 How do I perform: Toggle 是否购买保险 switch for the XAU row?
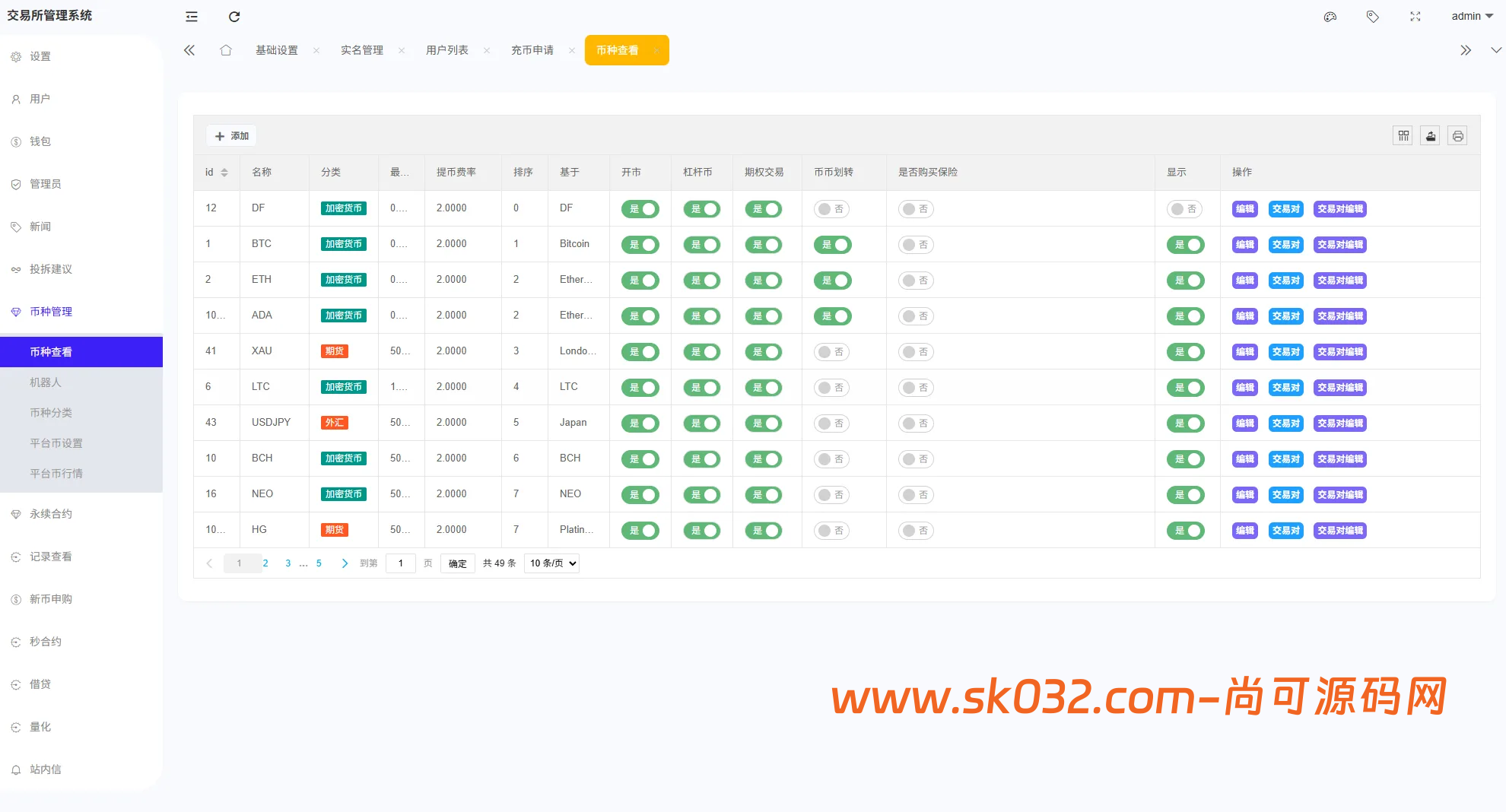coord(916,352)
